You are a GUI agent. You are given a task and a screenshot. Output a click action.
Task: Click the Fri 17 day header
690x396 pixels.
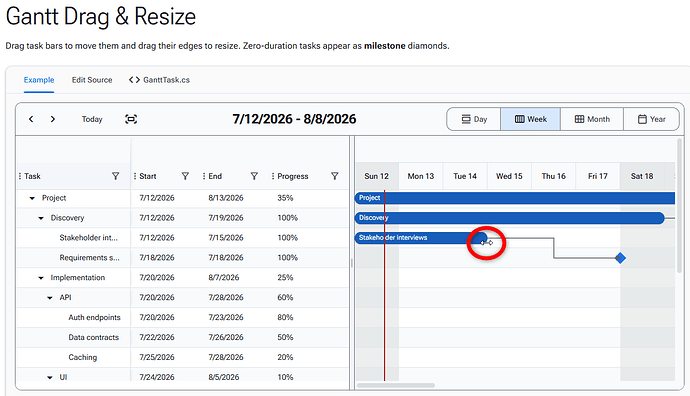pos(598,176)
